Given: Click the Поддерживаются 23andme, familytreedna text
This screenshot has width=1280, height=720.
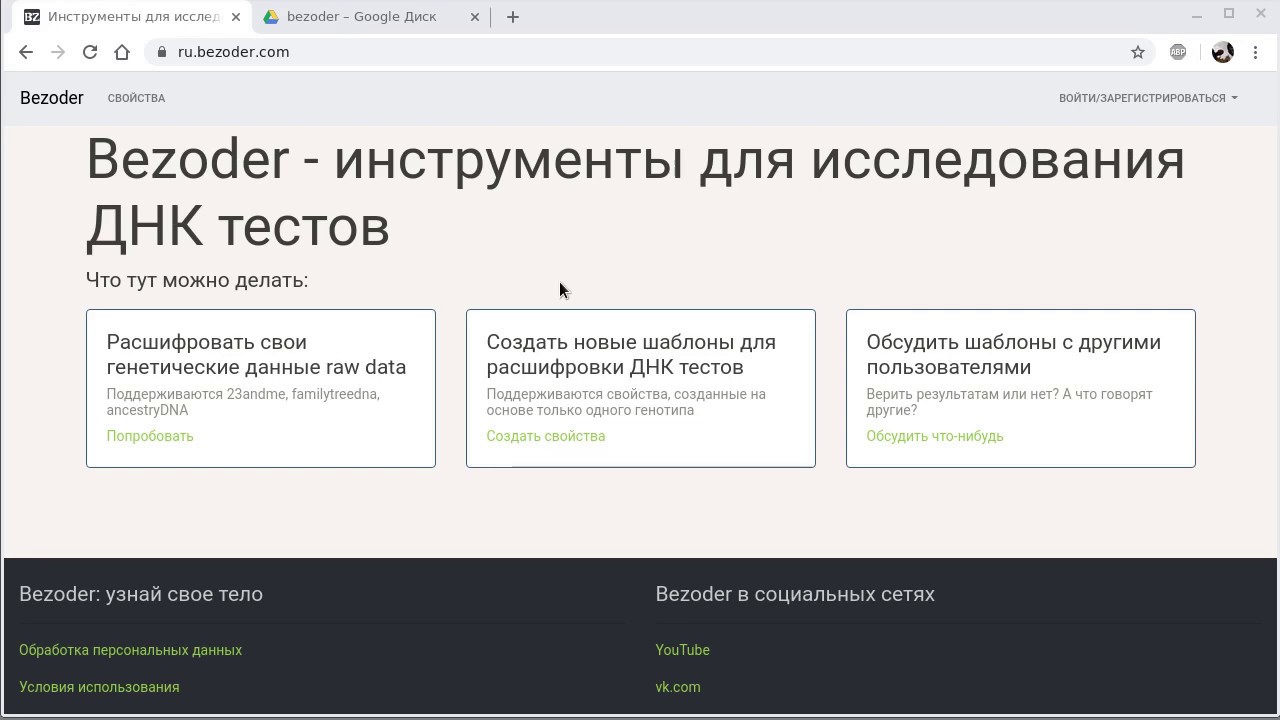Looking at the screenshot, I should click(x=243, y=402).
